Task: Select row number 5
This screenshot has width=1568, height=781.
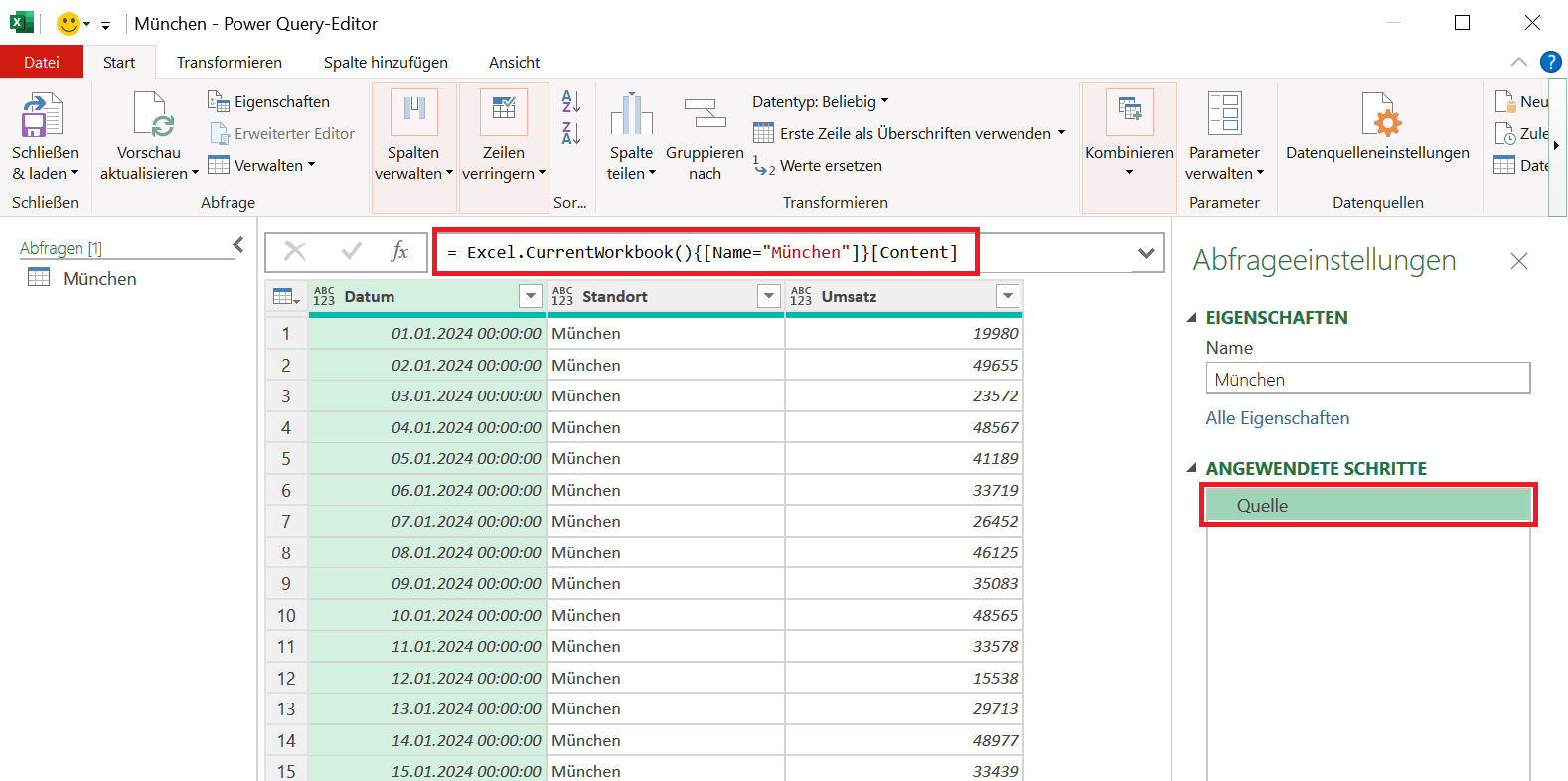Action: (x=286, y=459)
